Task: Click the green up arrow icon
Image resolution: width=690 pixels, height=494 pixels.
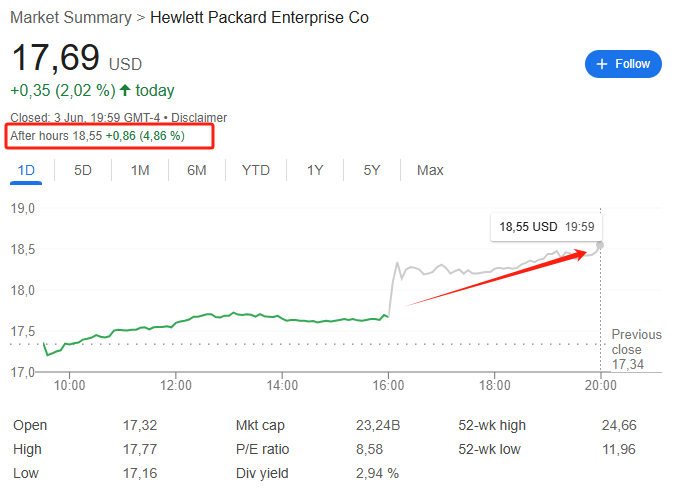Action: click(125, 91)
